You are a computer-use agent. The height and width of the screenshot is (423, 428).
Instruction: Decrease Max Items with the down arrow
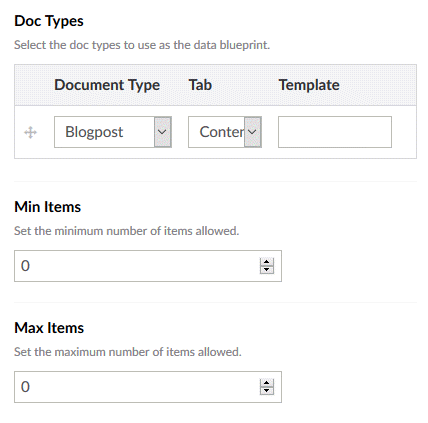(x=266, y=391)
